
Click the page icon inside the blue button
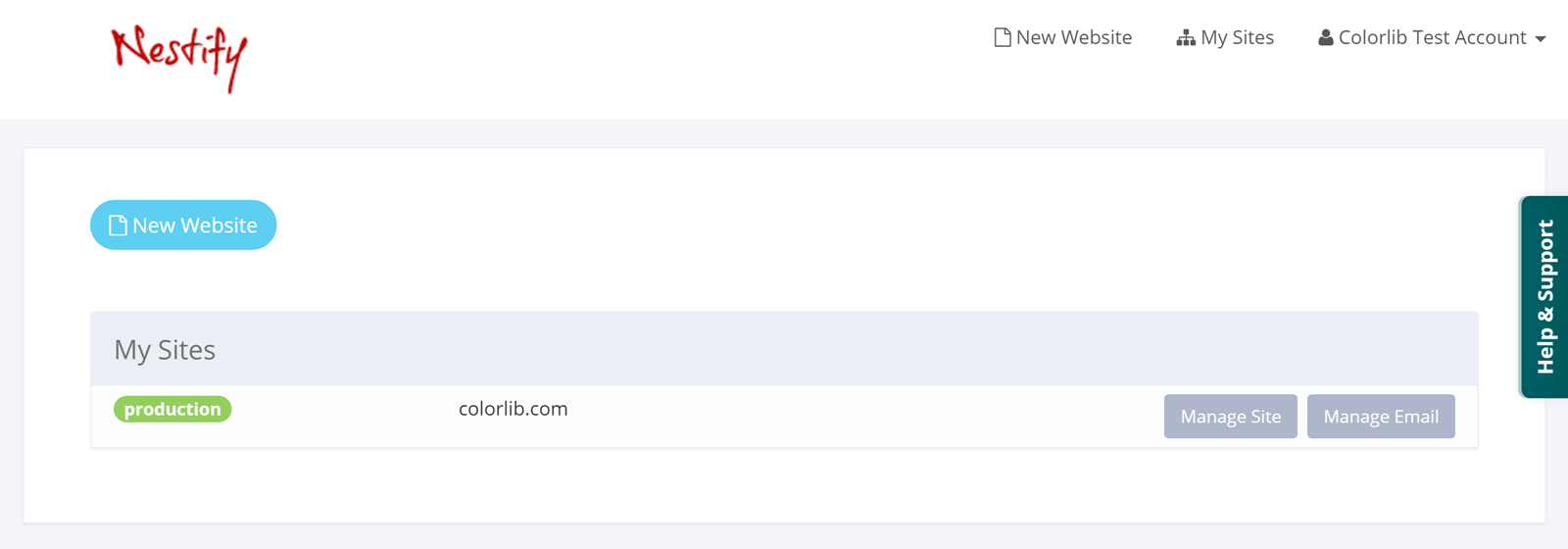118,225
